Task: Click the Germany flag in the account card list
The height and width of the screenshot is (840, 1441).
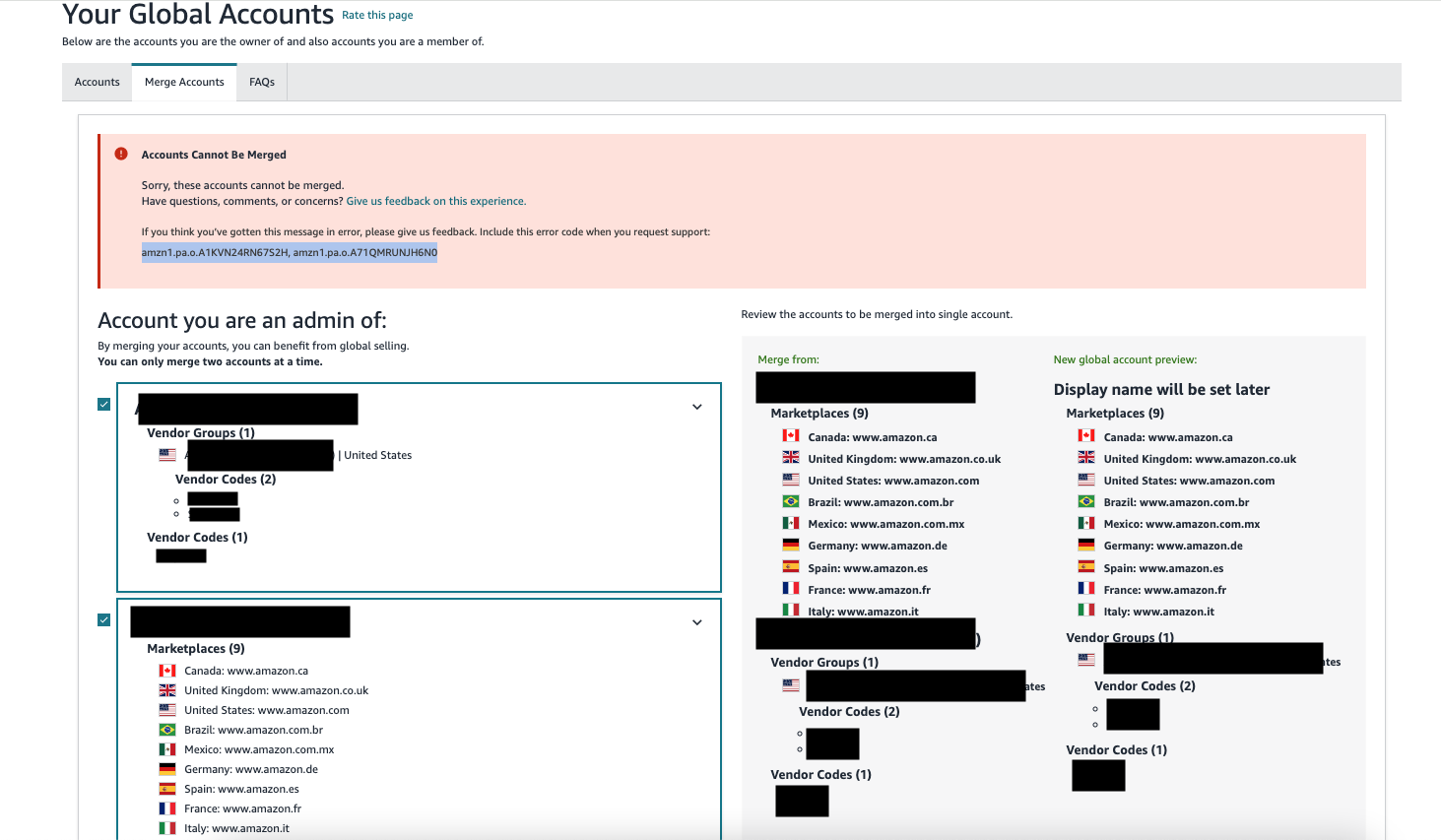Action: click(x=167, y=769)
